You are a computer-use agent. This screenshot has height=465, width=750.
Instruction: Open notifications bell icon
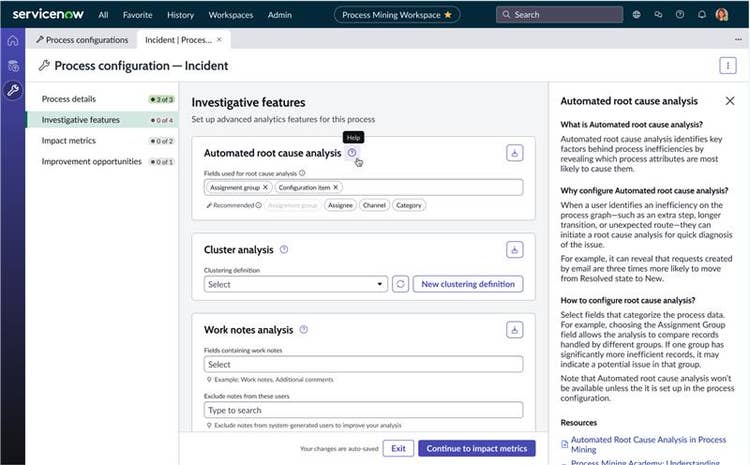point(702,14)
